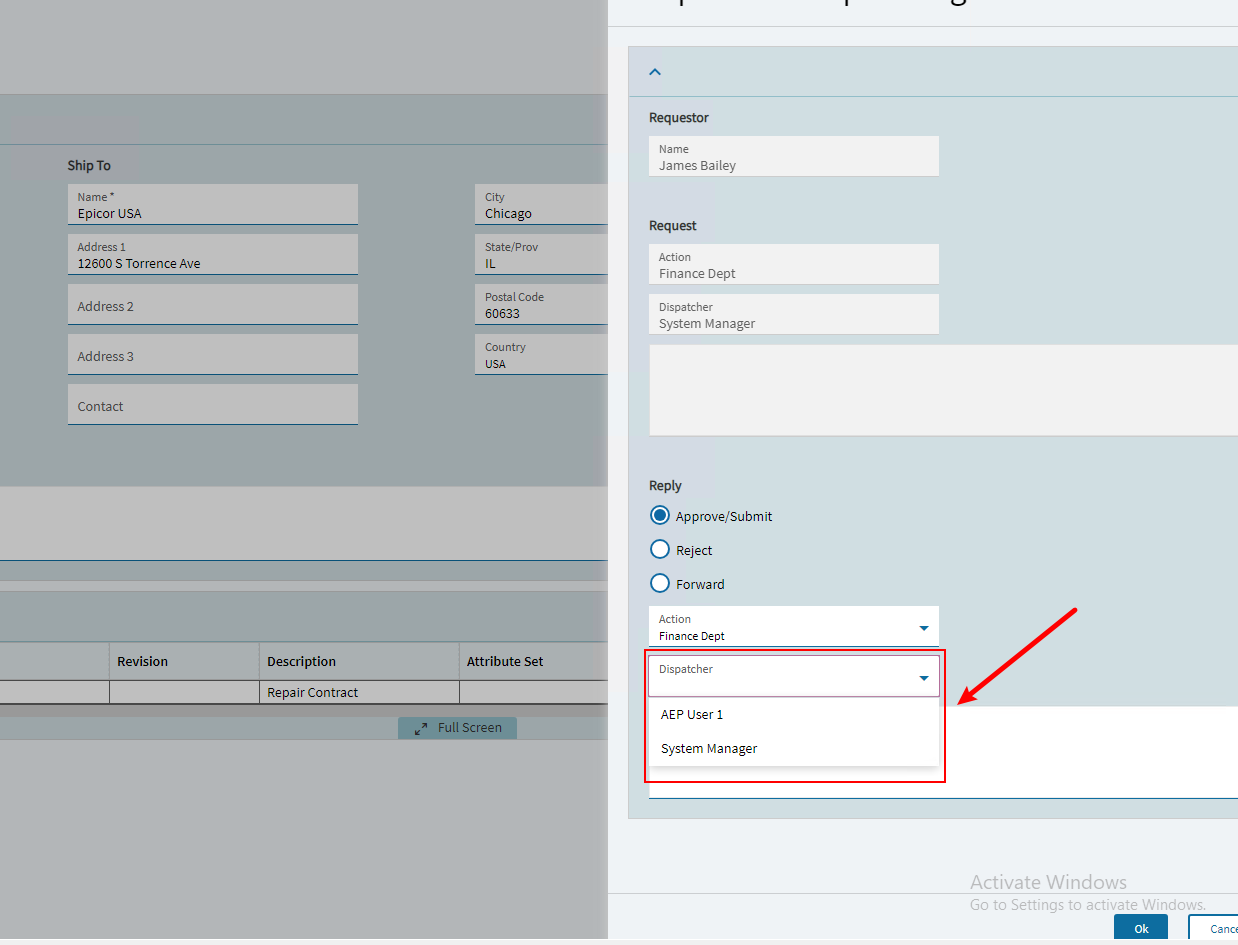This screenshot has height=945, width=1238.
Task: Click the Request Dispatcher field System Manager
Action: (x=794, y=314)
